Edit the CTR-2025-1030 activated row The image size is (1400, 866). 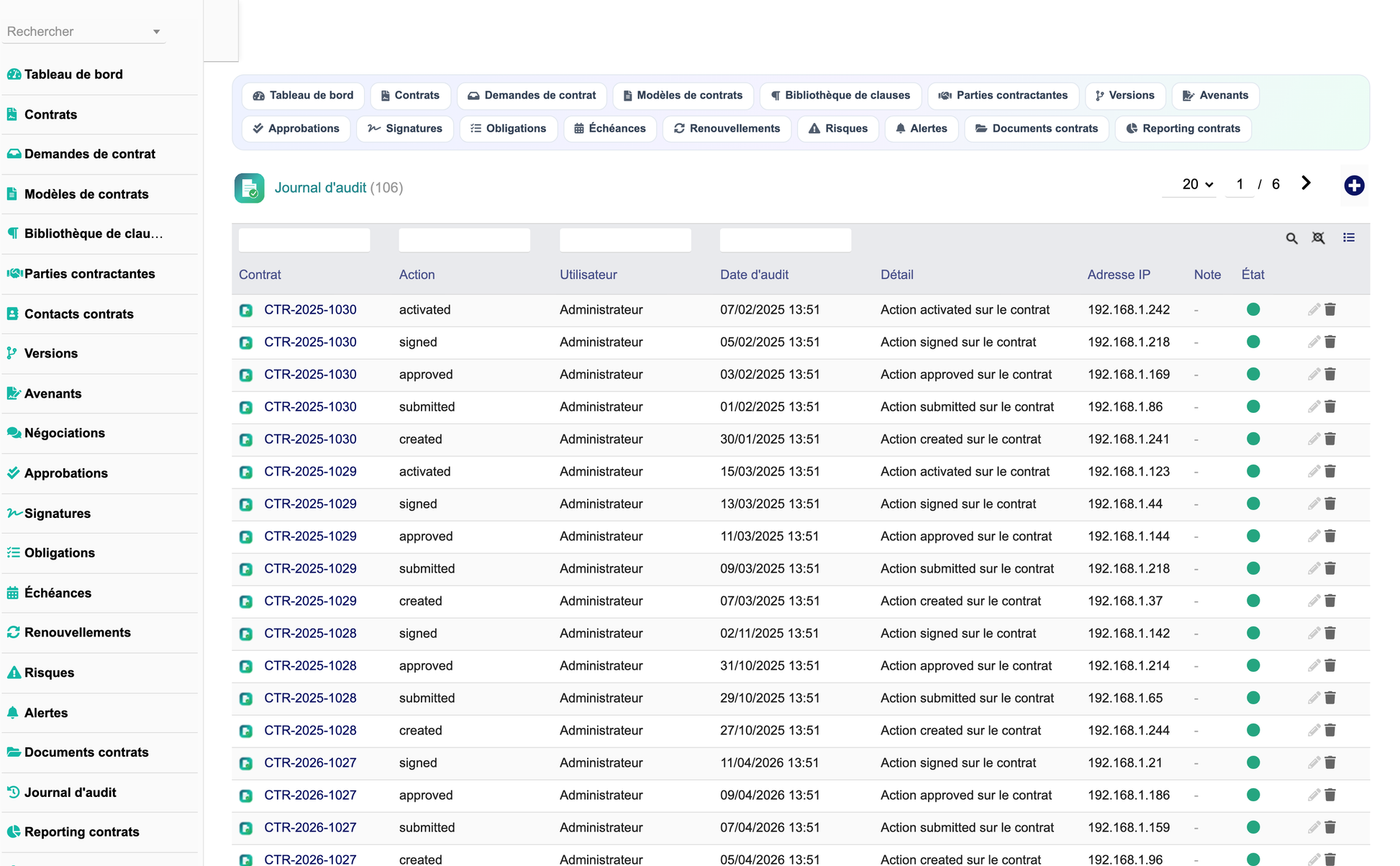click(x=1314, y=309)
